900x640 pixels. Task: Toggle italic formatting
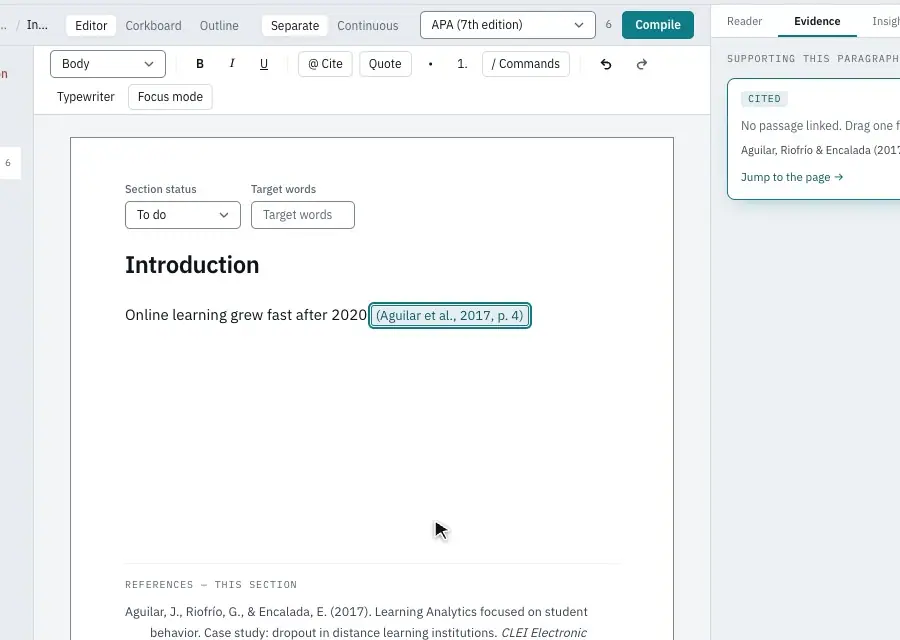pos(232,64)
